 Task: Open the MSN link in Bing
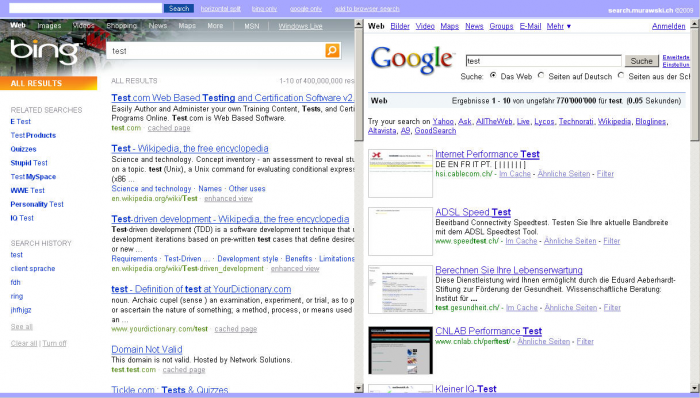pyautogui.click(x=251, y=26)
